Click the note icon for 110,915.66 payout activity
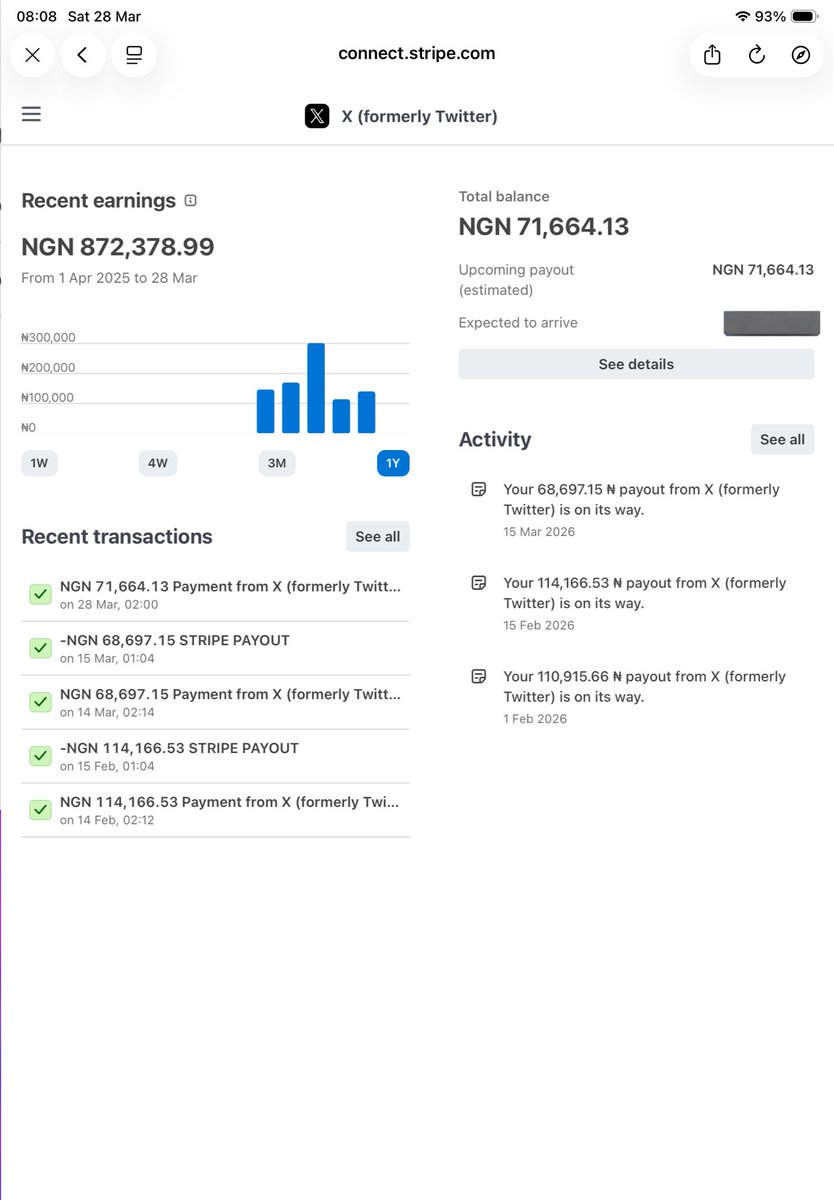 point(479,676)
